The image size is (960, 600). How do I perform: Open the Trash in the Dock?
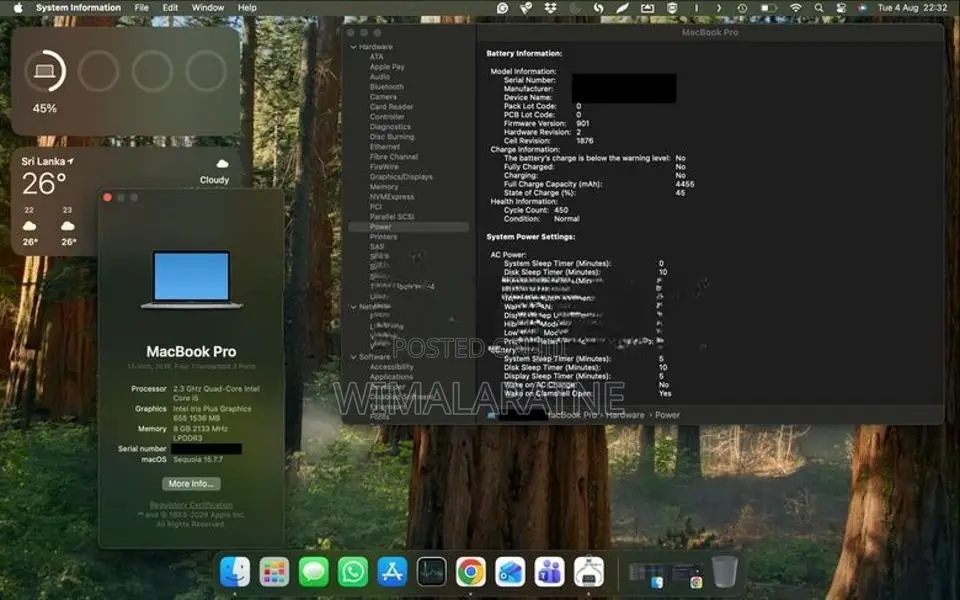coord(725,571)
